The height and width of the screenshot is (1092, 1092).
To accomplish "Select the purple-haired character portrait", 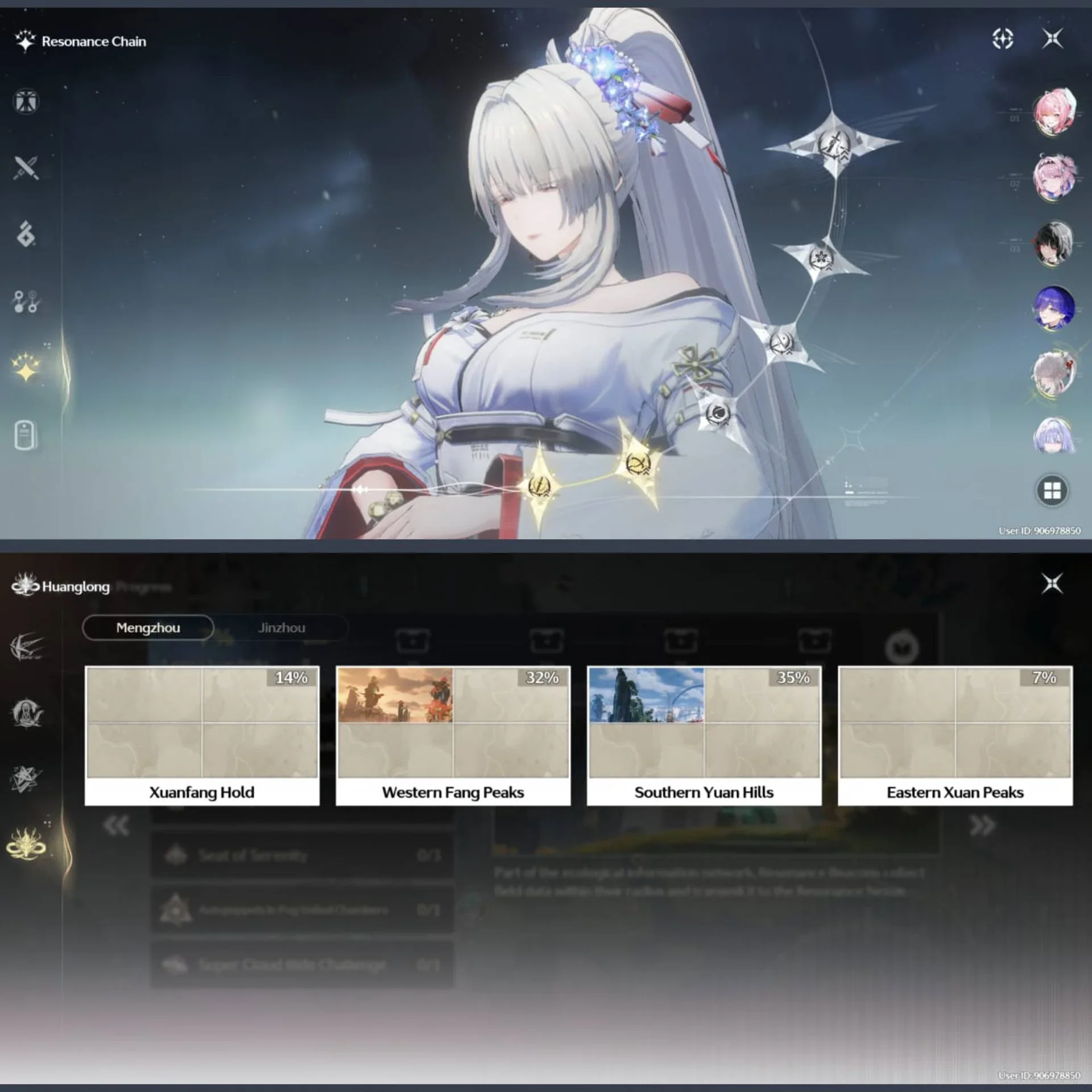I will (x=1054, y=308).
